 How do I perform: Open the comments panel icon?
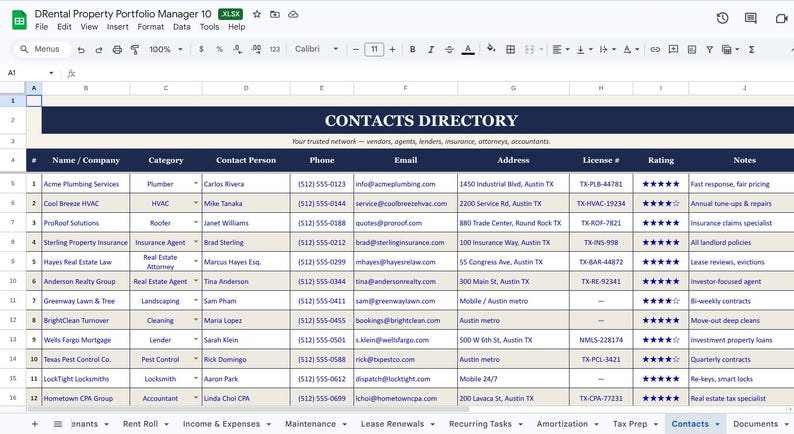[750, 18]
